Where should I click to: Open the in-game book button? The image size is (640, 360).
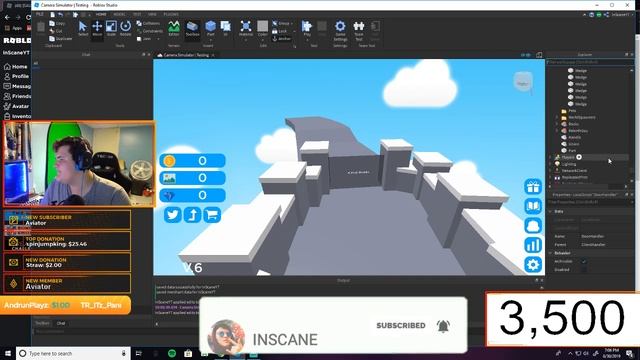point(533,206)
